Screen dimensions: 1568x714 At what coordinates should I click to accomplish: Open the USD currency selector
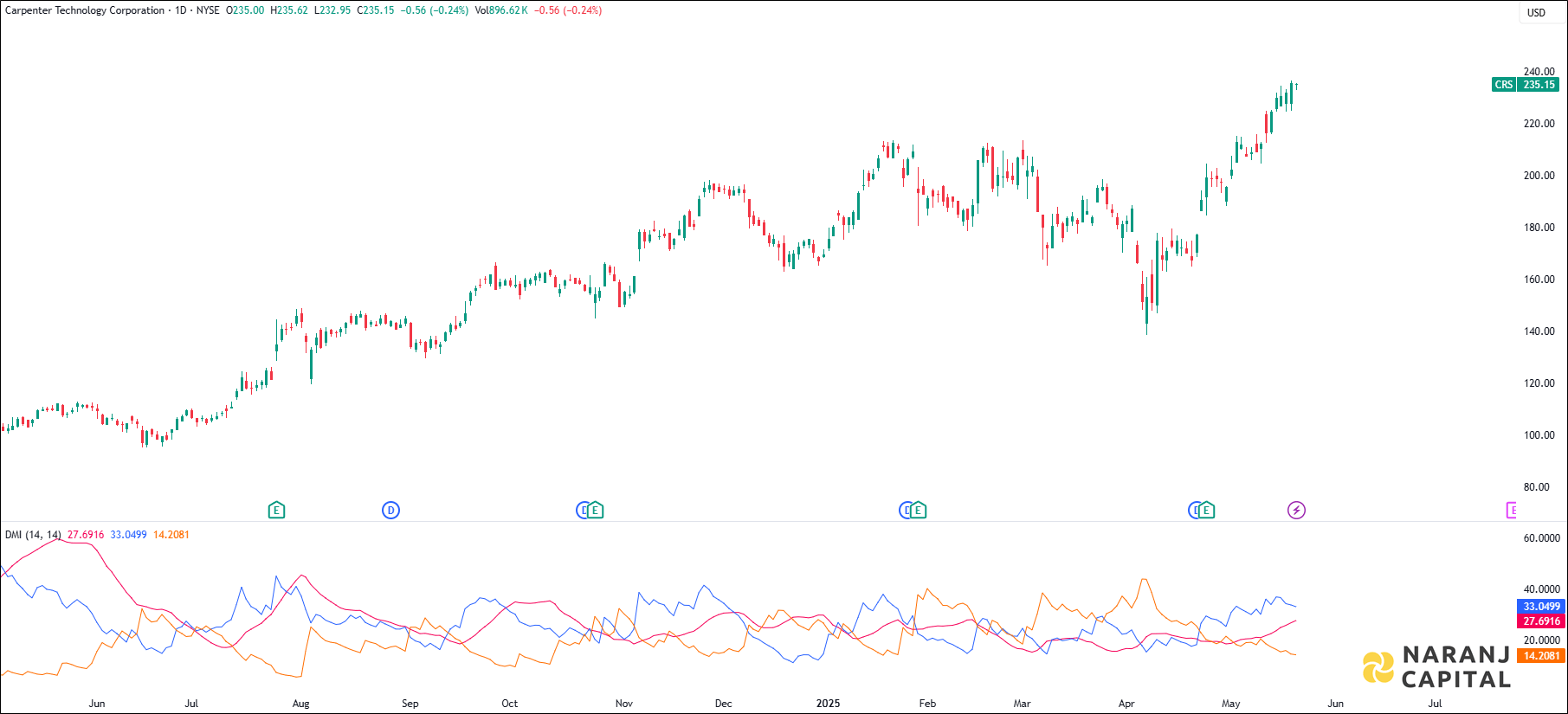point(1536,12)
